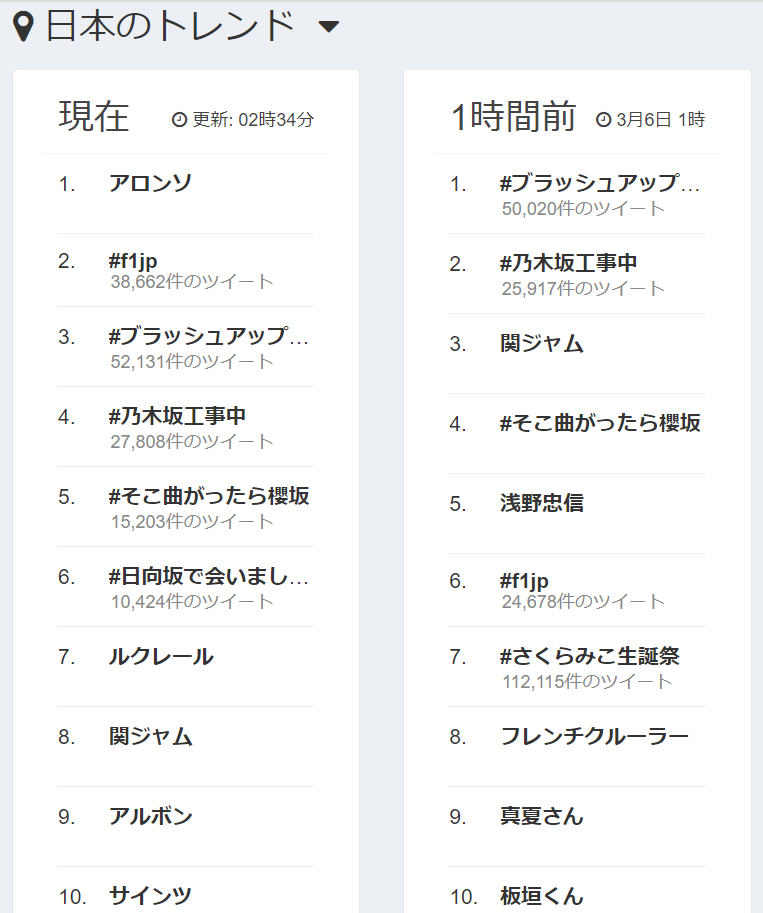The height and width of the screenshot is (913, 763).
Task: Open the アロンソ trend in 現在 column
Action: pyautogui.click(x=150, y=183)
